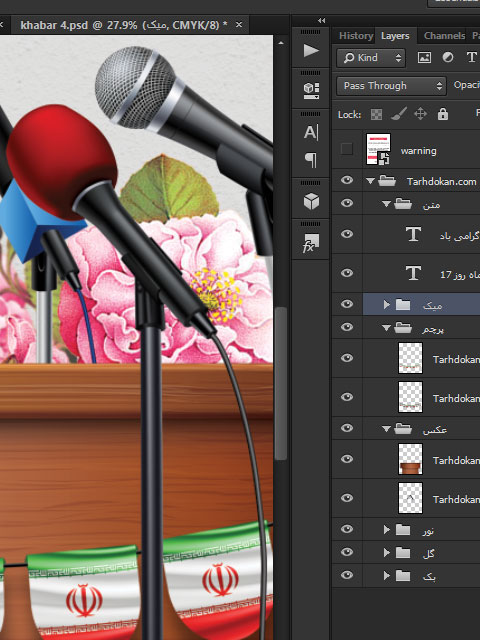Click the میک folder icon
This screenshot has width=480, height=640.
click(403, 304)
